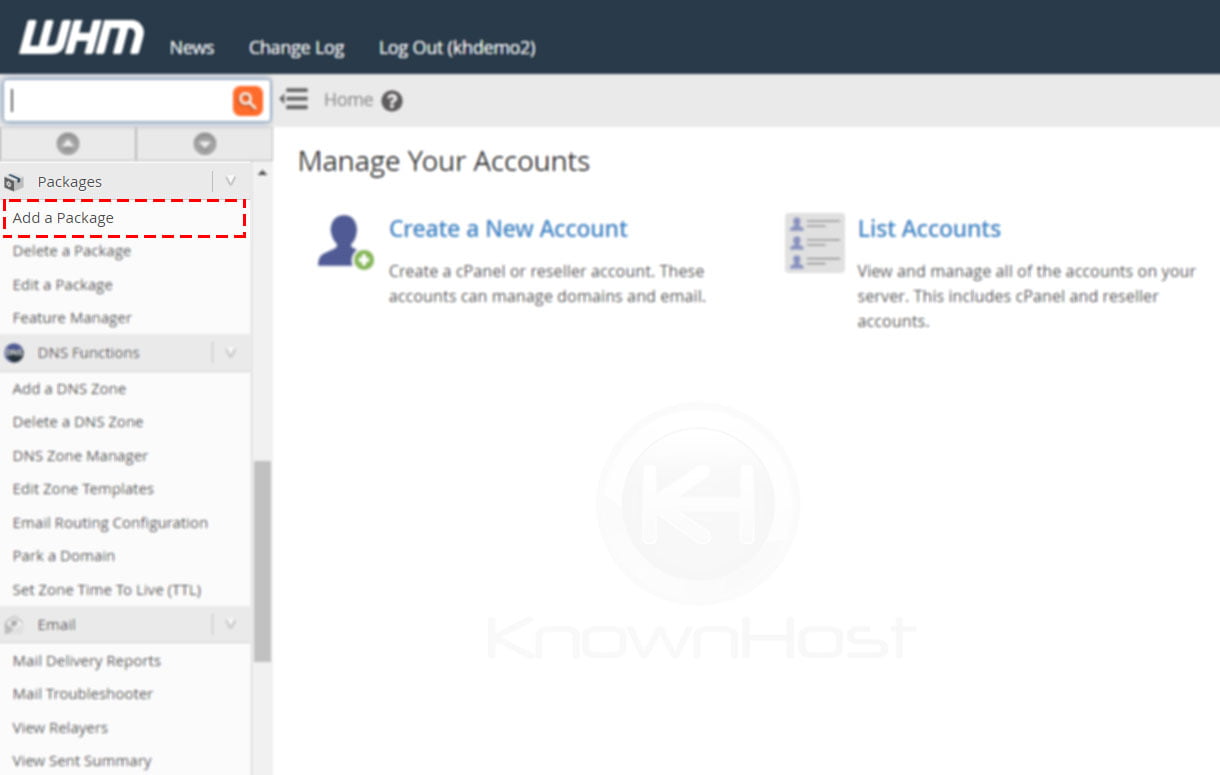Open the Create a New Account link
Image resolution: width=1220 pixels, height=775 pixels.
(x=508, y=229)
